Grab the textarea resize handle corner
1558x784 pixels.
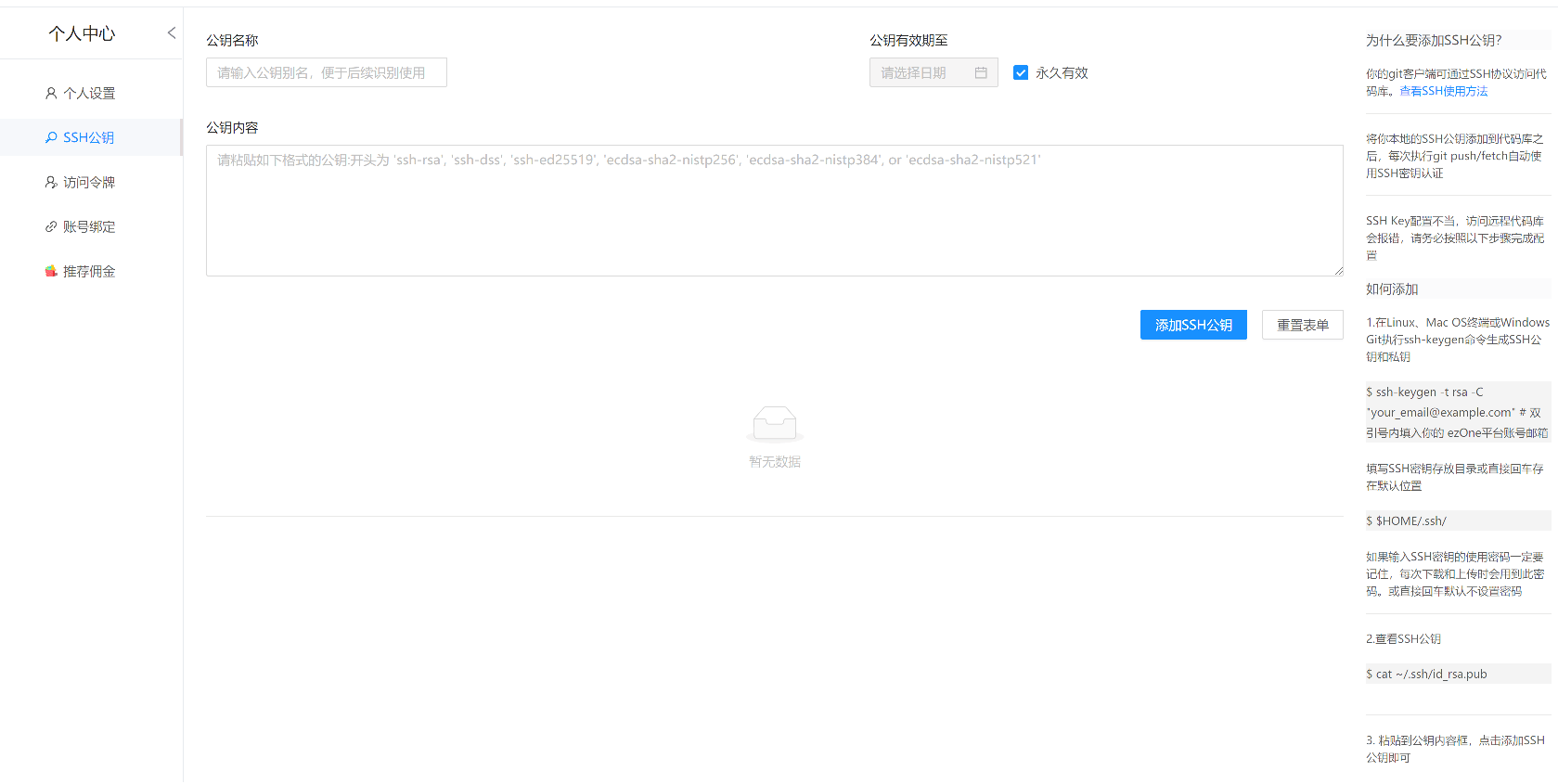(1338, 271)
